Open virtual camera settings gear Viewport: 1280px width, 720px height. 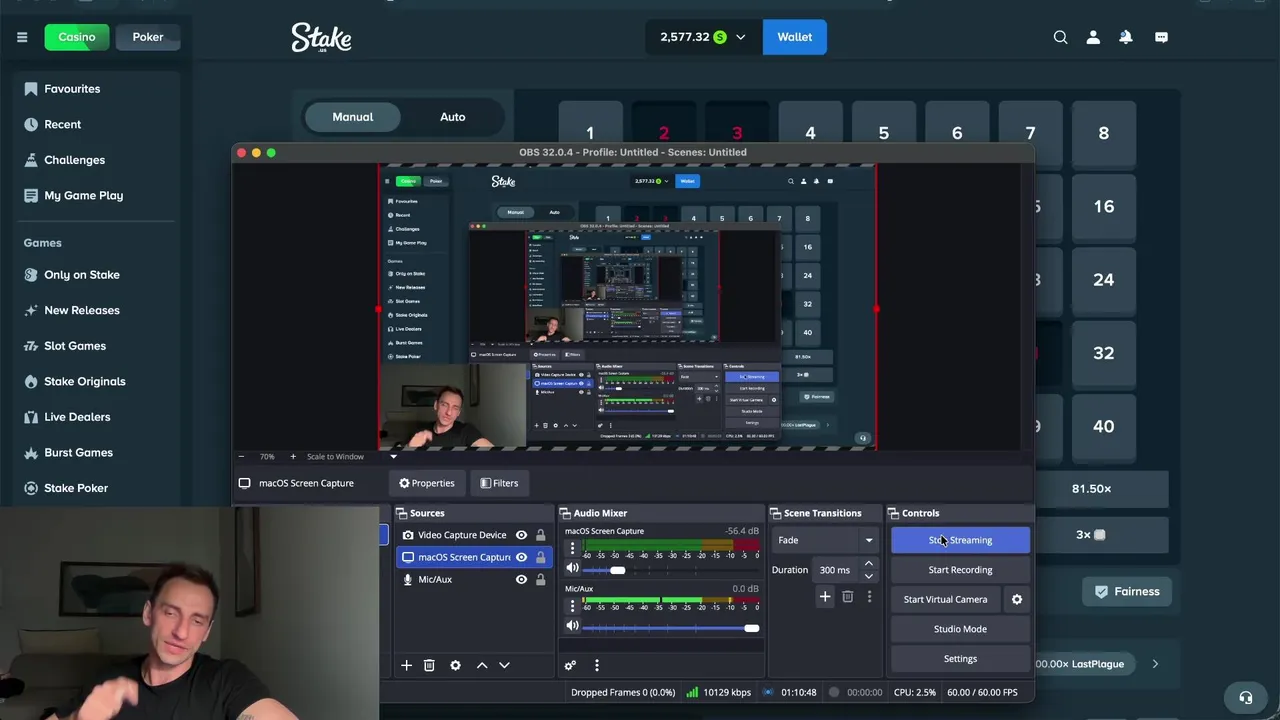(1017, 599)
